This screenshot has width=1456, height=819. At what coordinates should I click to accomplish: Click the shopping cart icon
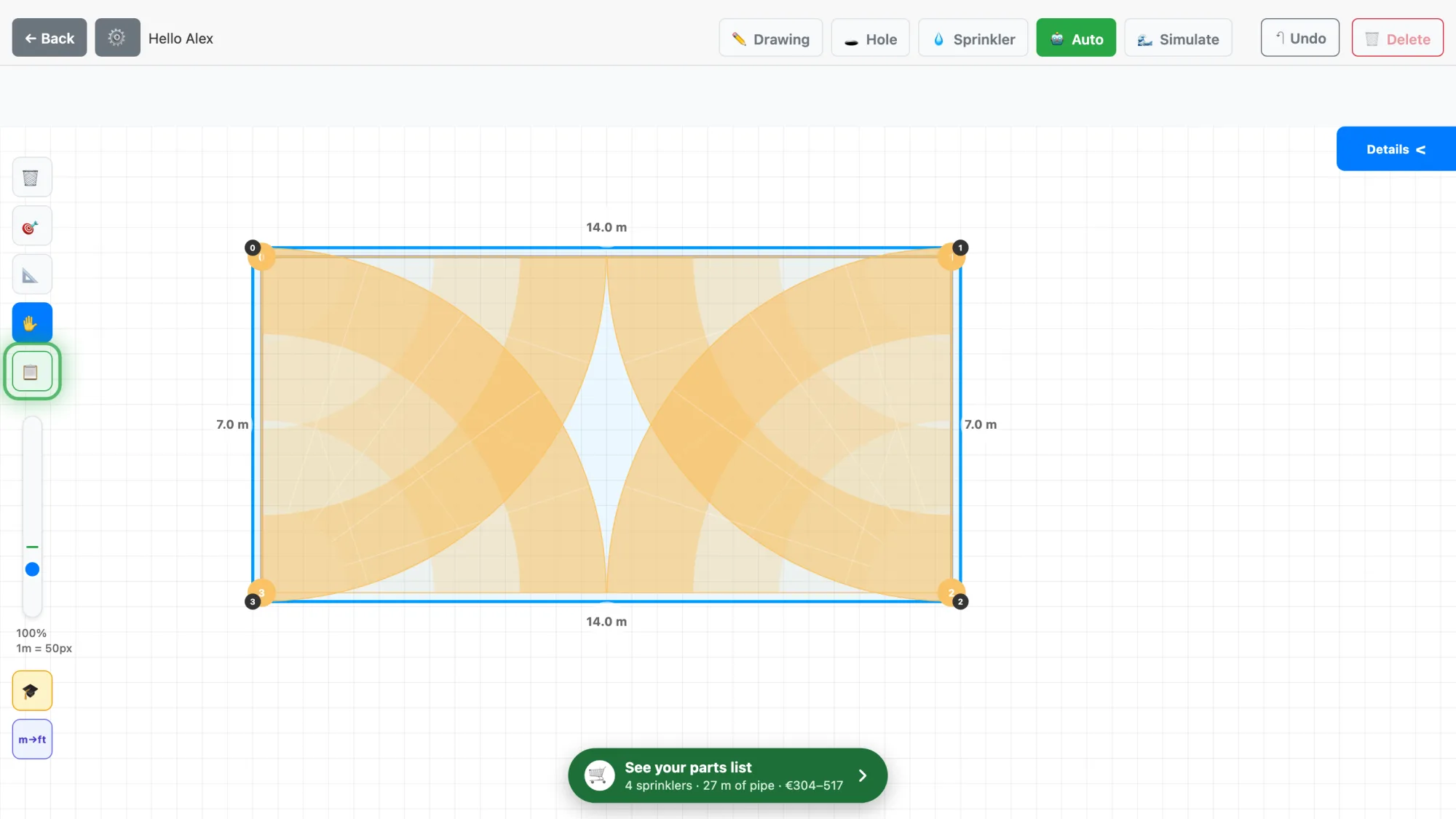point(600,775)
